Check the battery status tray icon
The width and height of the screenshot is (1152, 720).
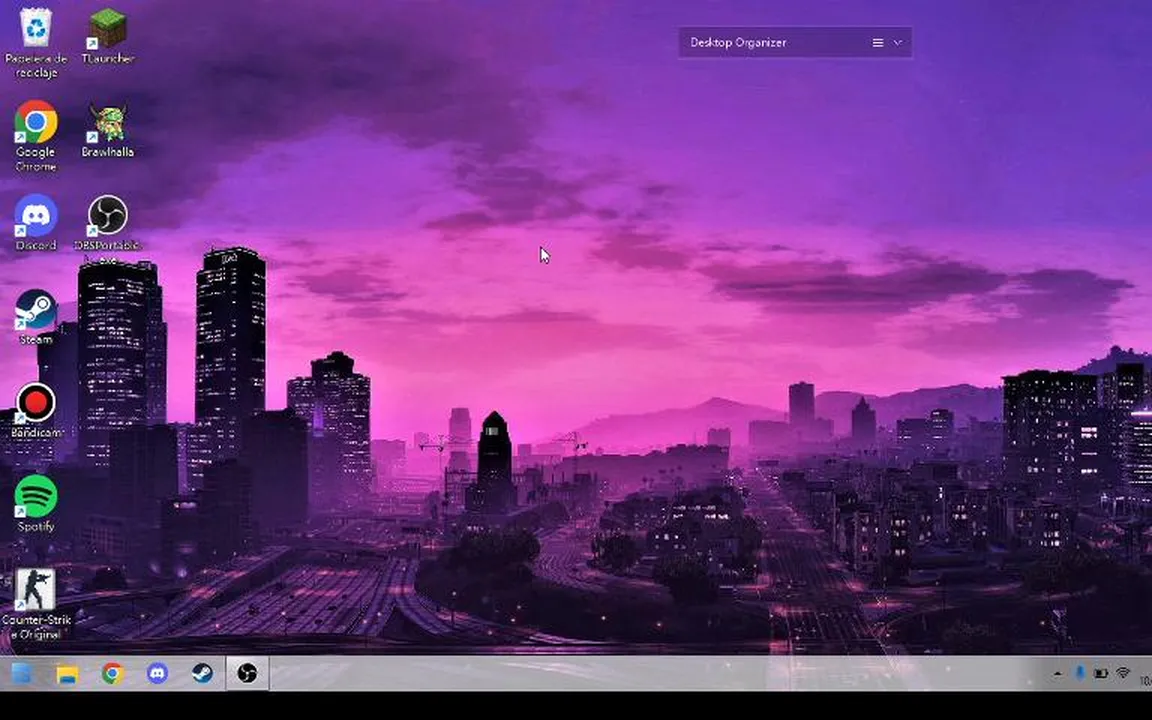pyautogui.click(x=1101, y=673)
